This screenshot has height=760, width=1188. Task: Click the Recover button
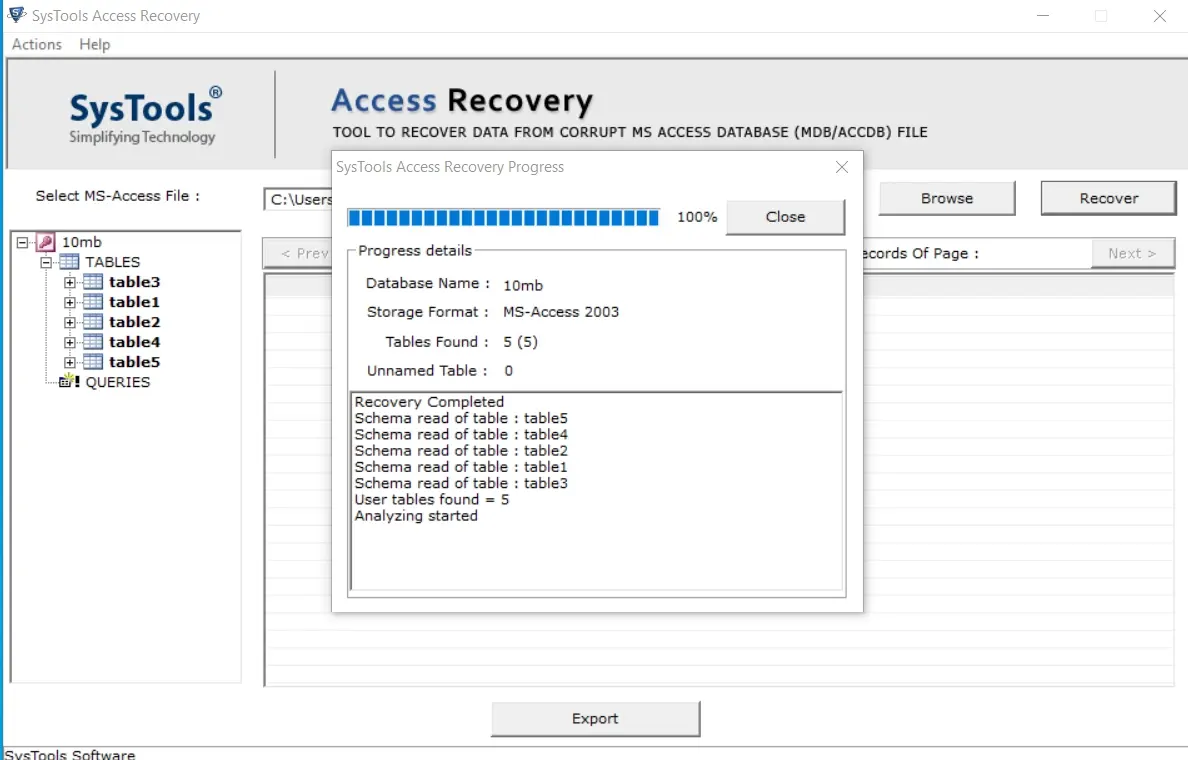[x=1108, y=198]
